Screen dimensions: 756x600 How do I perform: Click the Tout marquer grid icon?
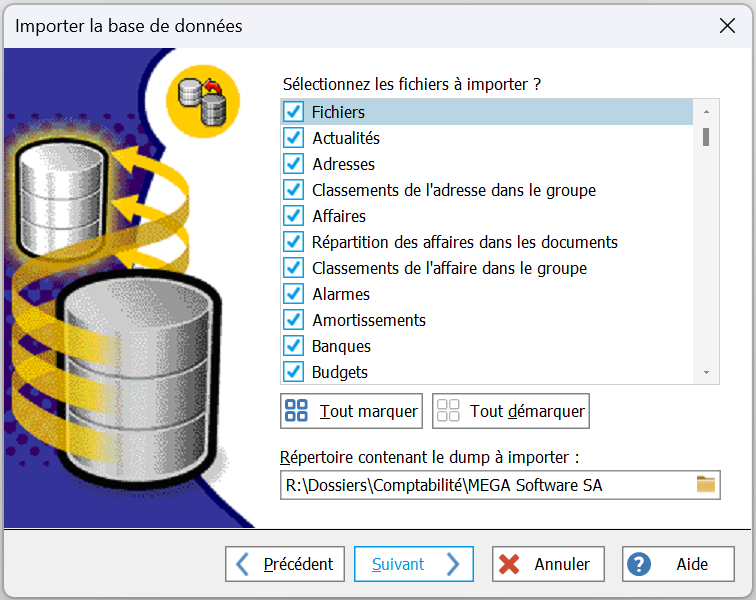click(297, 411)
